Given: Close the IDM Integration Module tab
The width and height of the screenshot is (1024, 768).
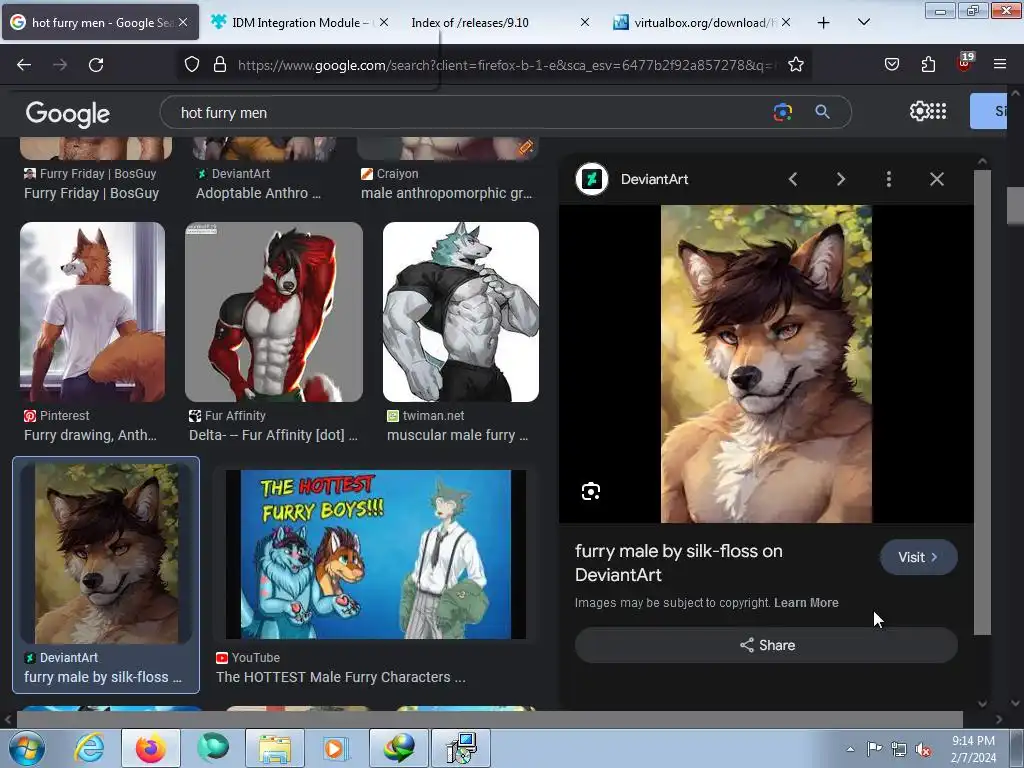Looking at the screenshot, I should (x=384, y=22).
